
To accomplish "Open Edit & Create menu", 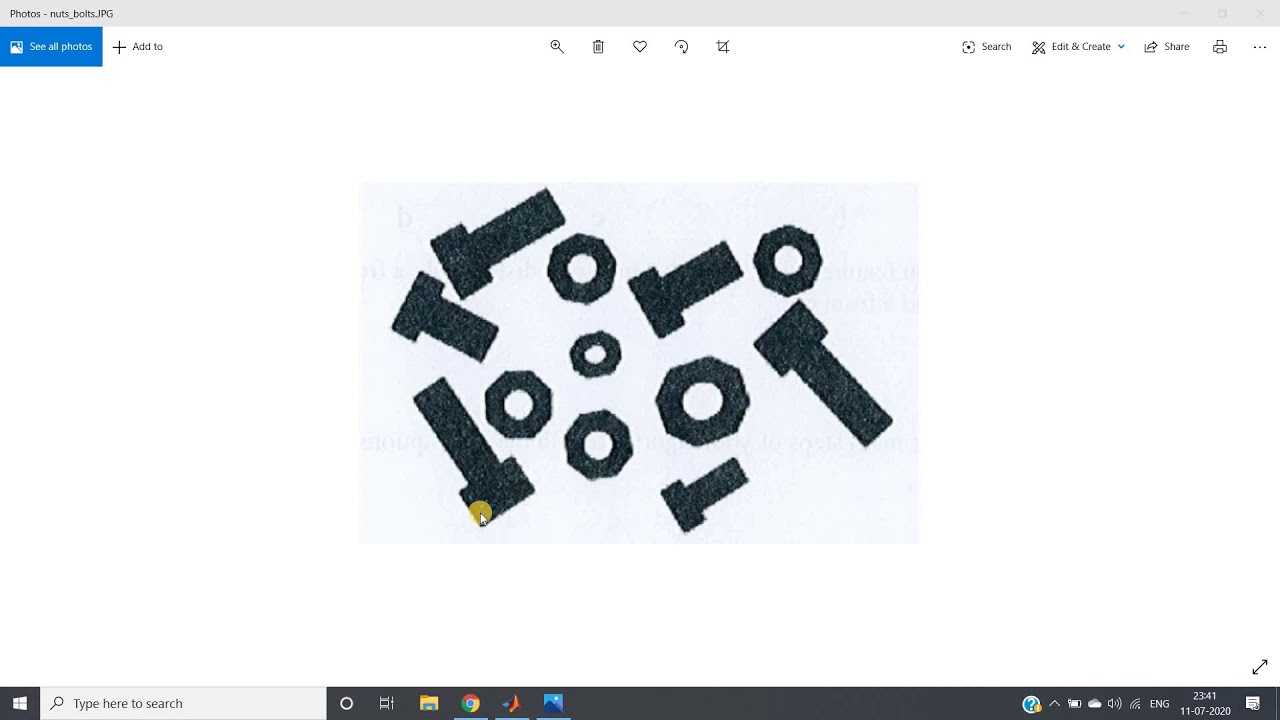I will pos(1078,47).
